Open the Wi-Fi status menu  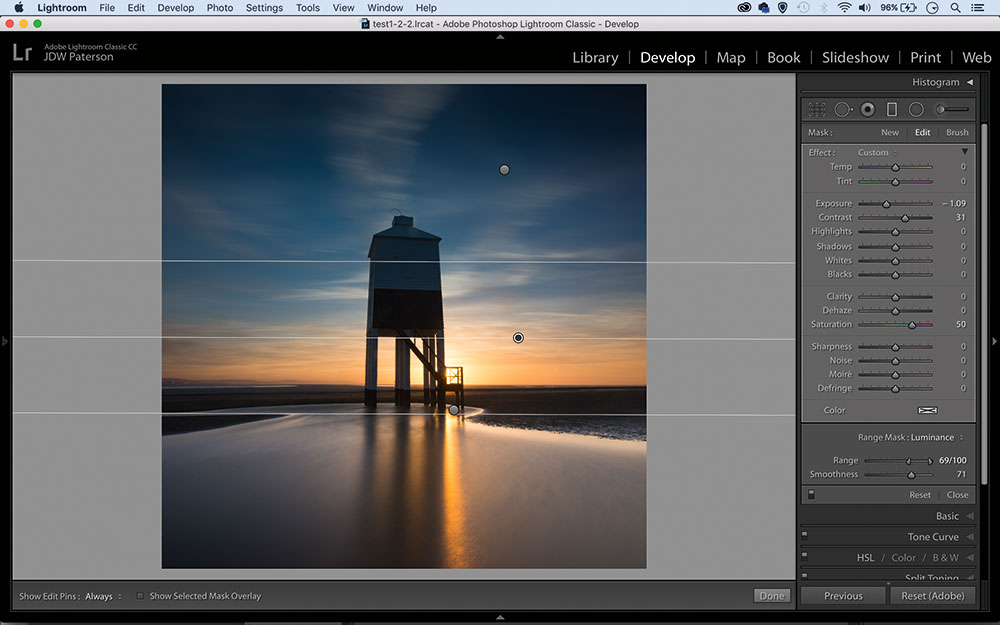point(844,8)
